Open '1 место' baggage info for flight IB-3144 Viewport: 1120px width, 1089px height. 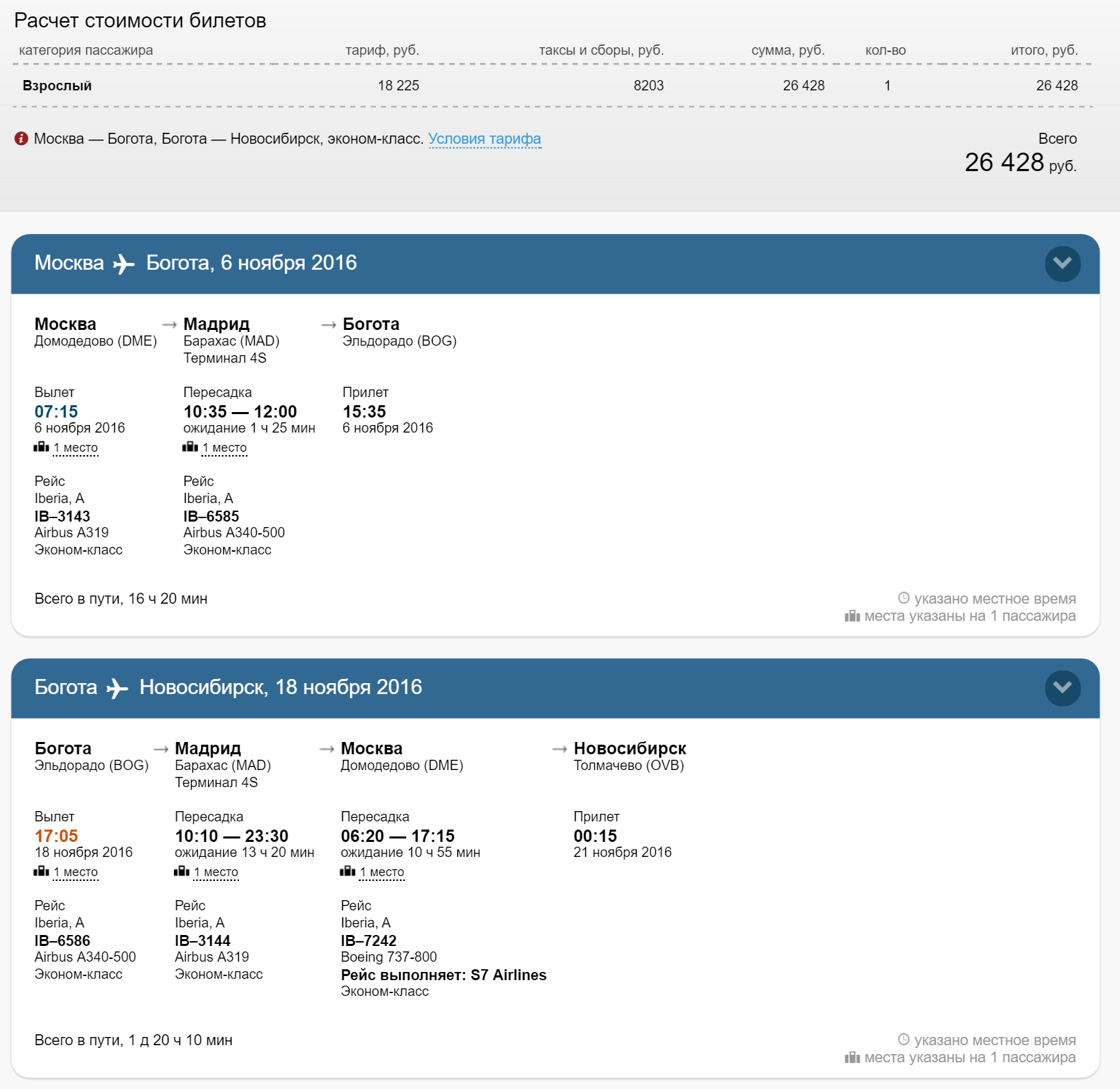216,872
